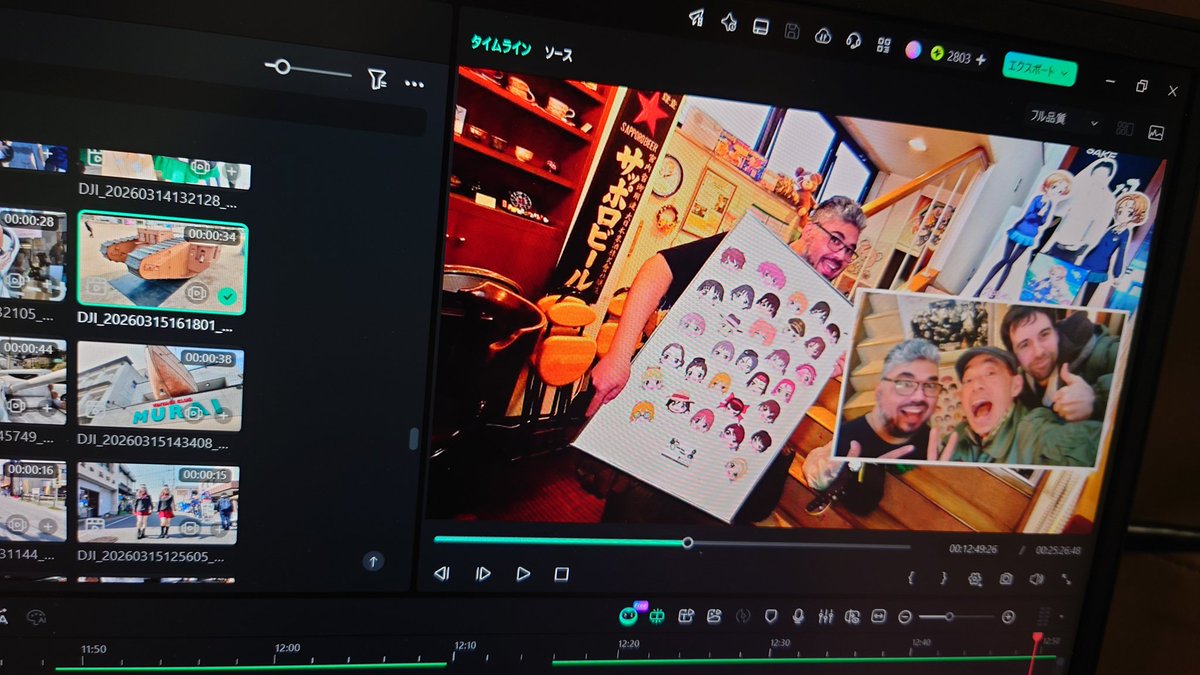
Task: Set mark in point bracket icon
Action: [x=911, y=577]
